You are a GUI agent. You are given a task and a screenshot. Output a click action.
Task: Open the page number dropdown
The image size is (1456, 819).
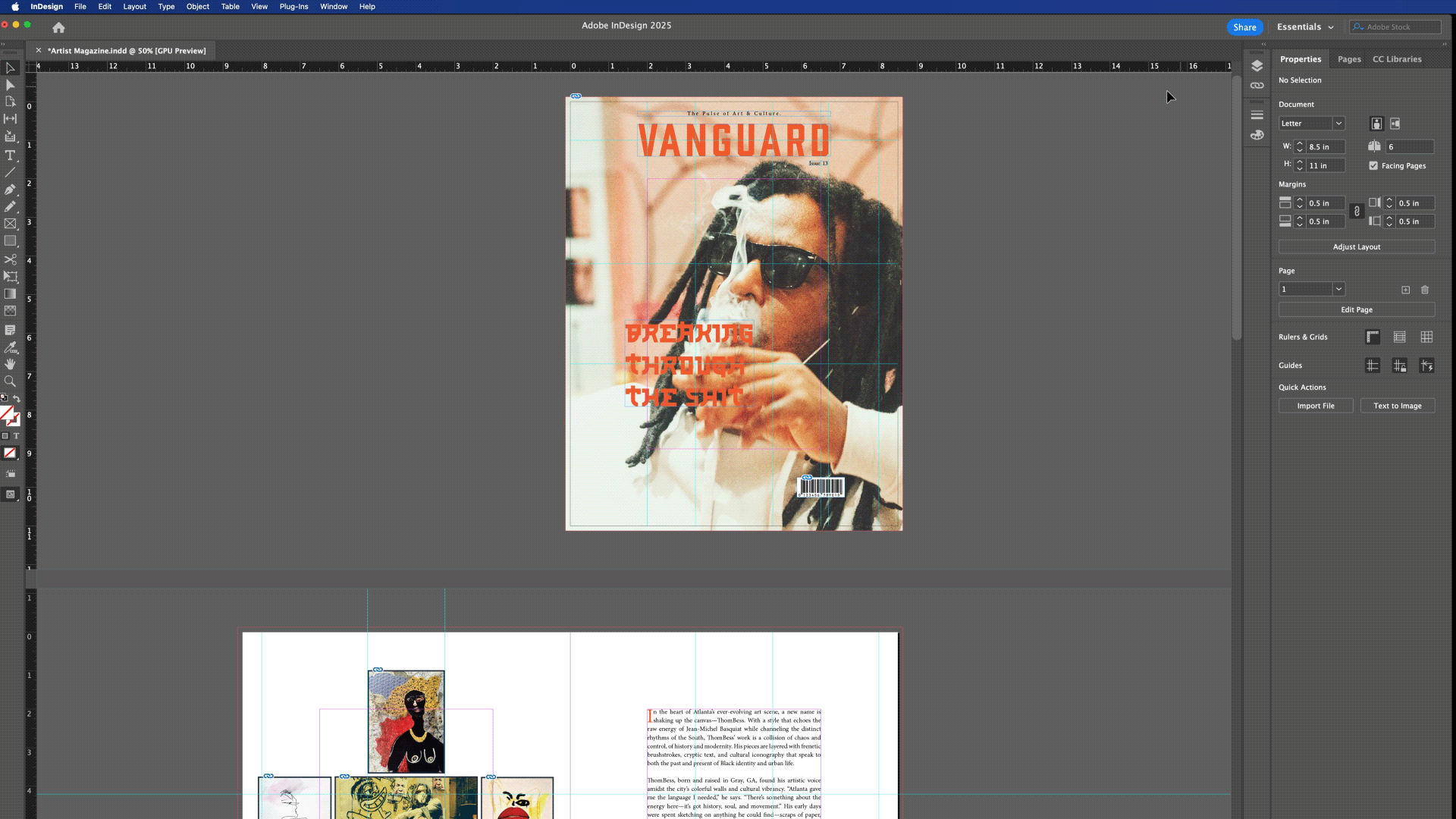click(1338, 289)
